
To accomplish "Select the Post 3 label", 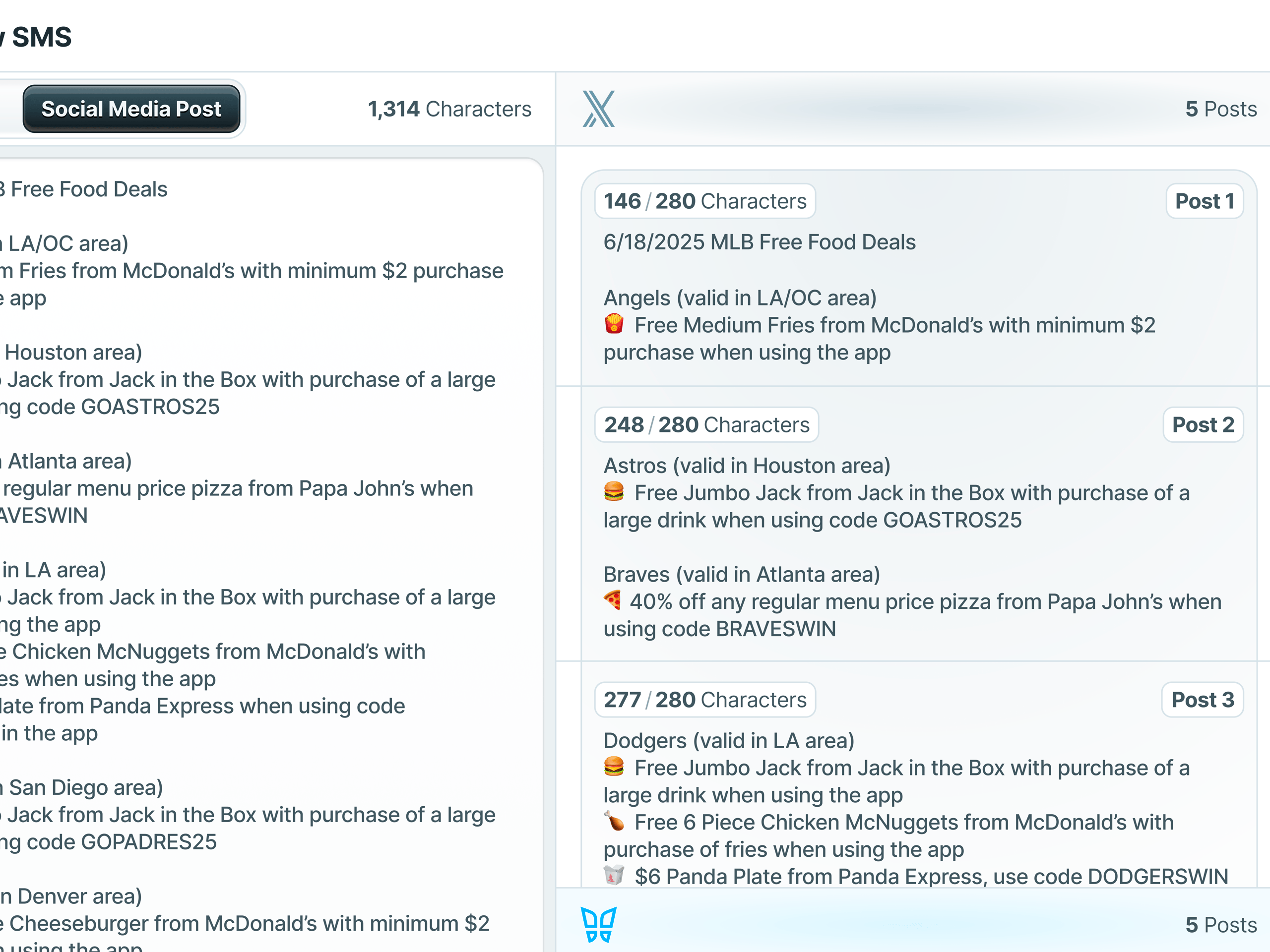I will click(x=1202, y=700).
